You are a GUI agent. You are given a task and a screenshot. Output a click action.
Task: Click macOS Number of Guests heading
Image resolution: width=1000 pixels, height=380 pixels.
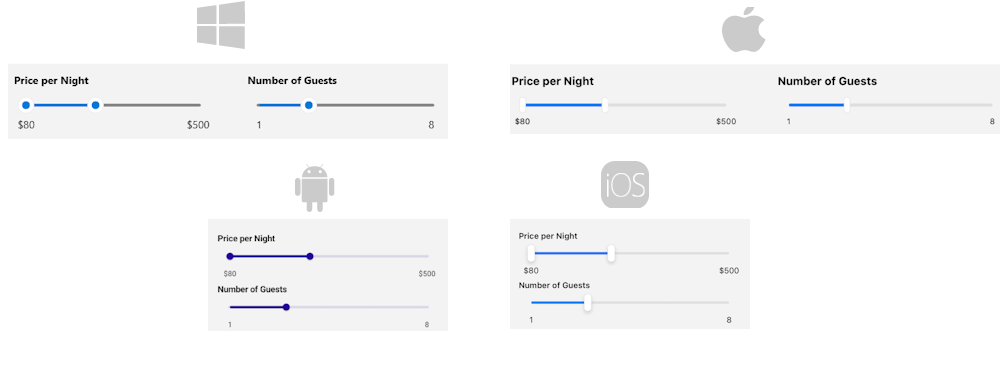point(827,81)
